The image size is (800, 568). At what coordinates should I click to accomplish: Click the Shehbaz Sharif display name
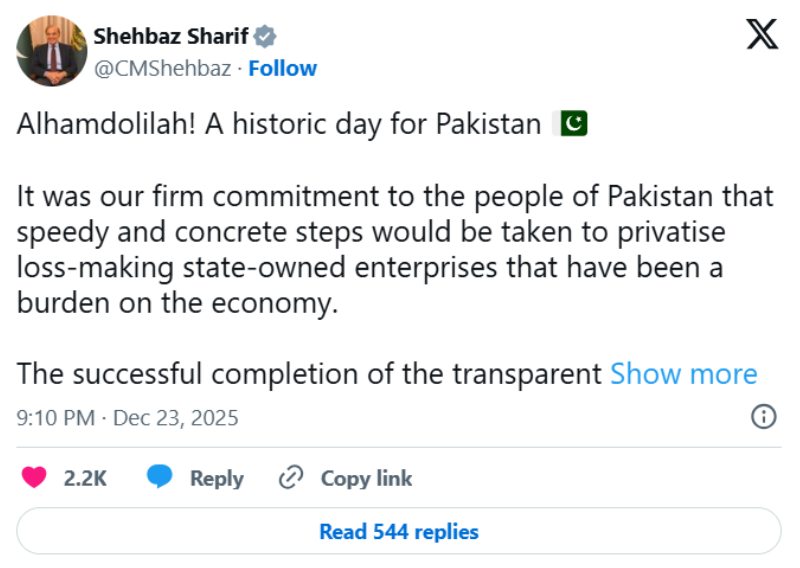click(x=171, y=37)
